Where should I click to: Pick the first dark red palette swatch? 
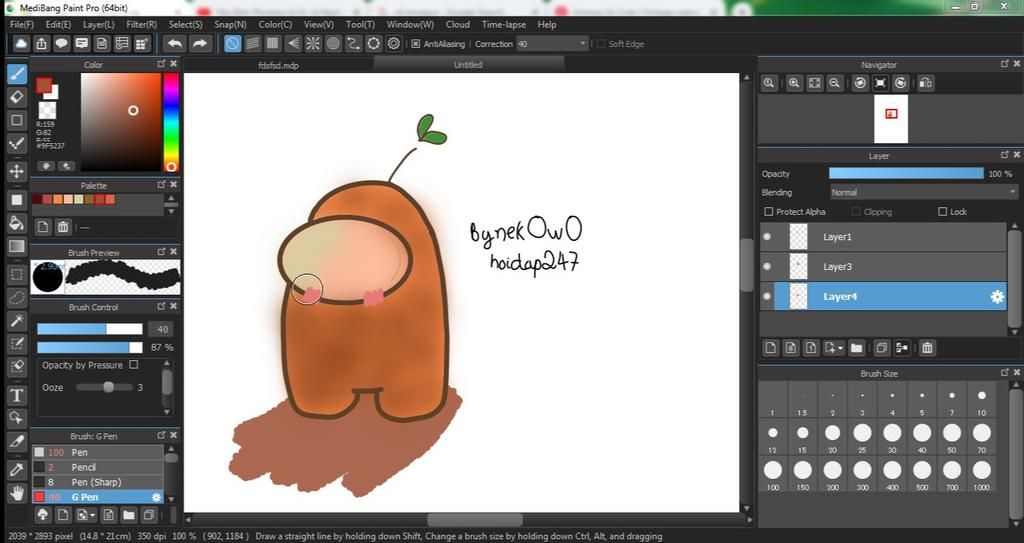coord(37,199)
